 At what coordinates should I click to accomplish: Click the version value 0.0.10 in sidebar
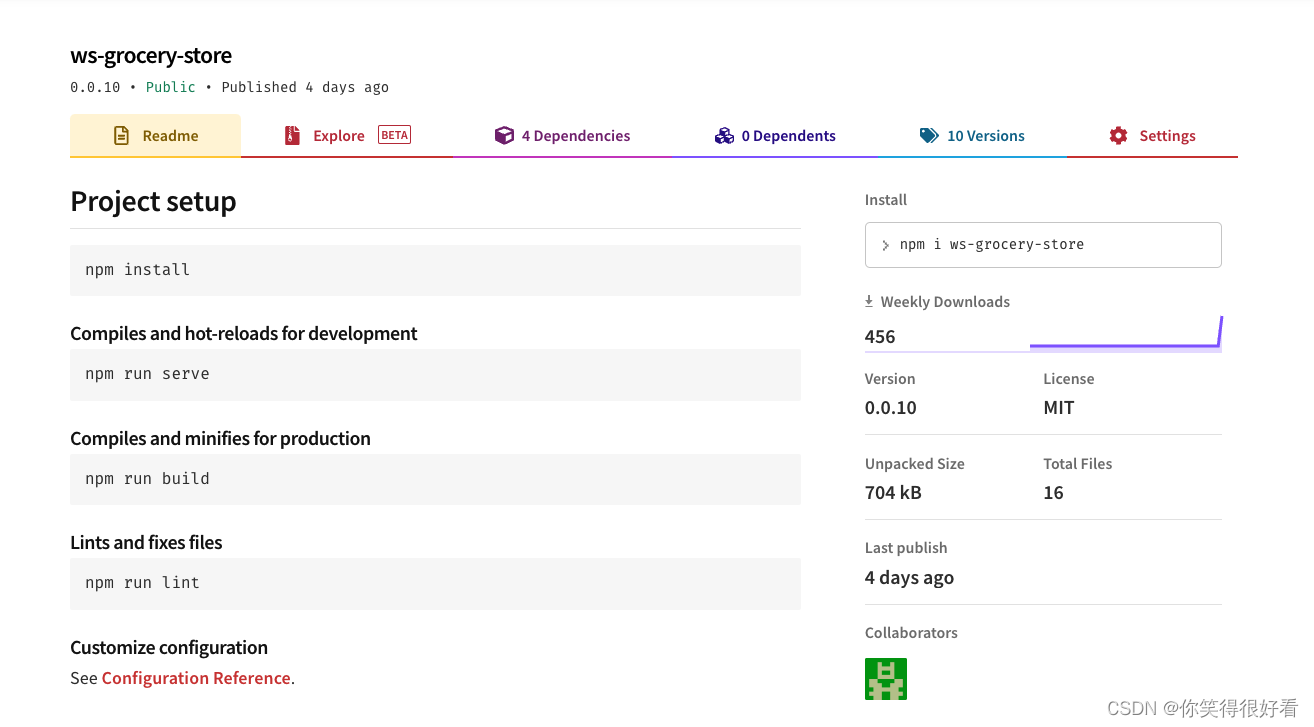891,408
